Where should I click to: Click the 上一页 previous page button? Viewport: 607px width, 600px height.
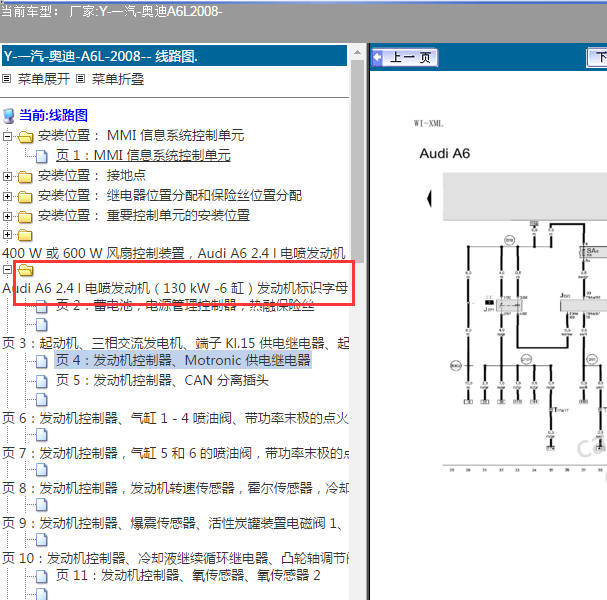click(405, 57)
